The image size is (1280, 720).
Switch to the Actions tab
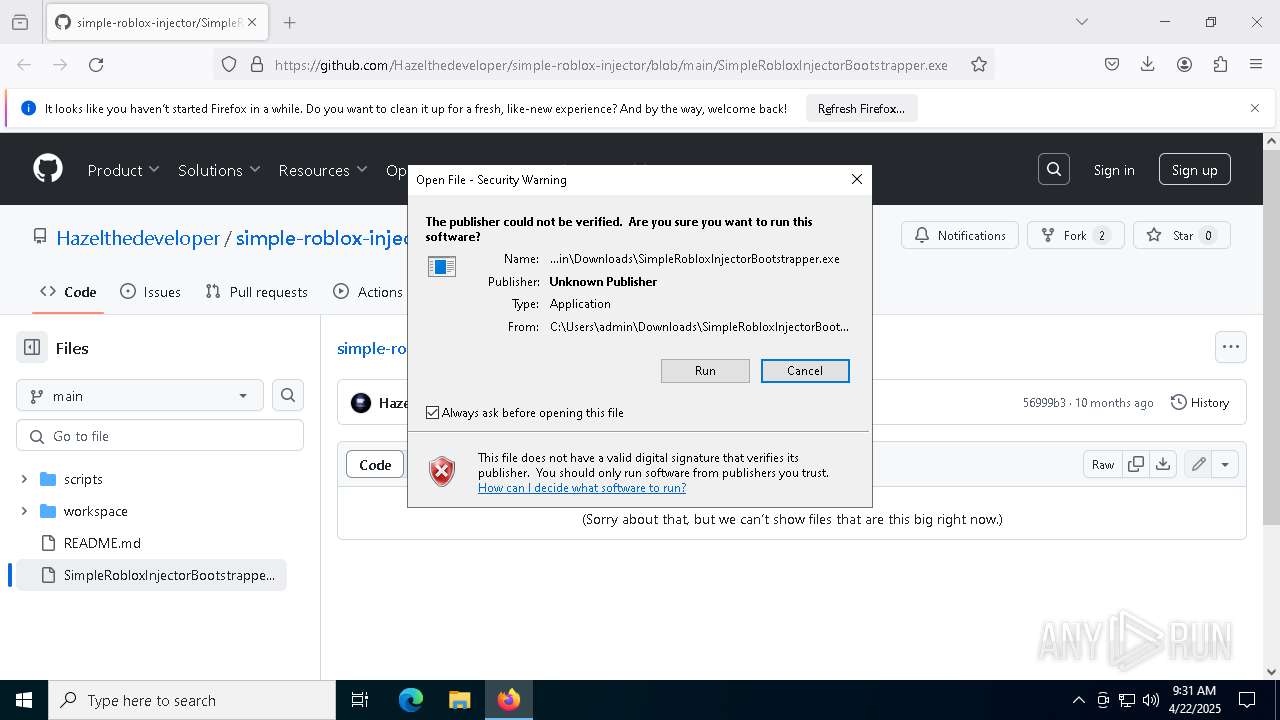[x=368, y=292]
